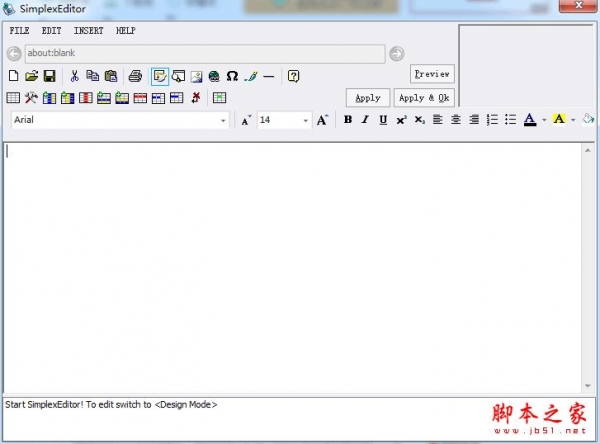
Task: Insert an image using the picture icon
Action: click(x=196, y=76)
